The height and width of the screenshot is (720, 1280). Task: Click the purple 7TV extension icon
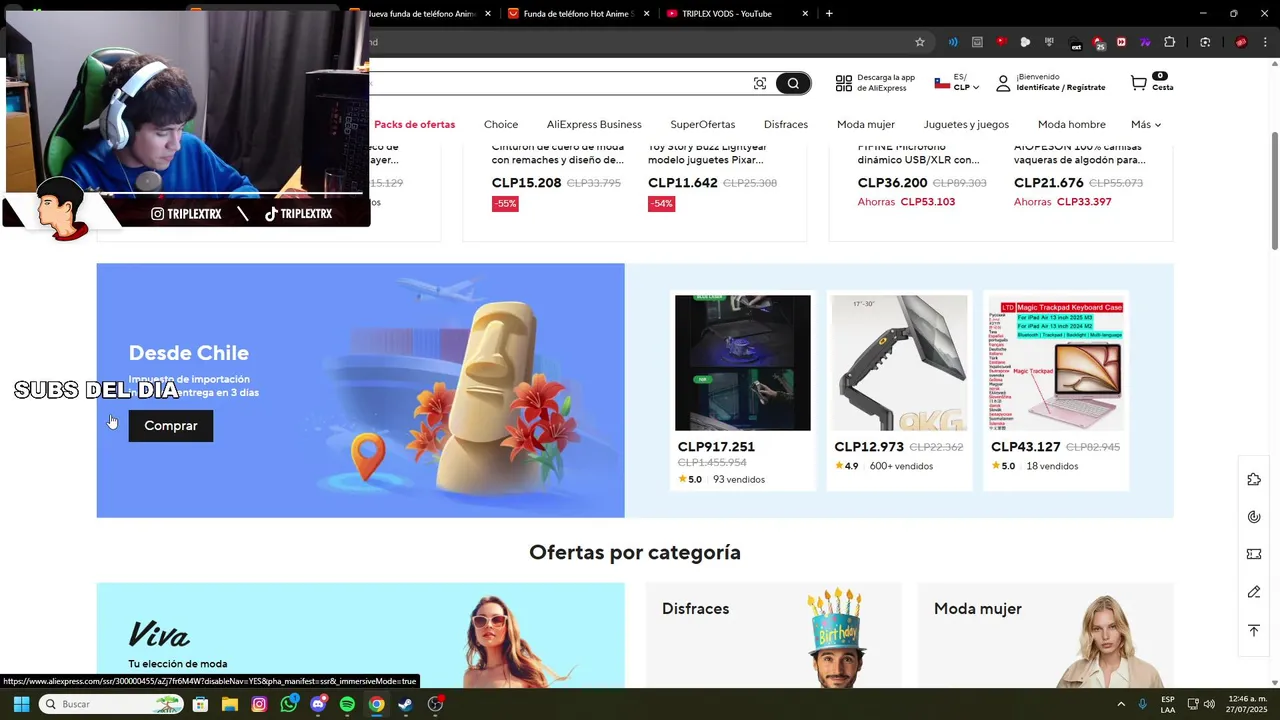pos(1145,42)
